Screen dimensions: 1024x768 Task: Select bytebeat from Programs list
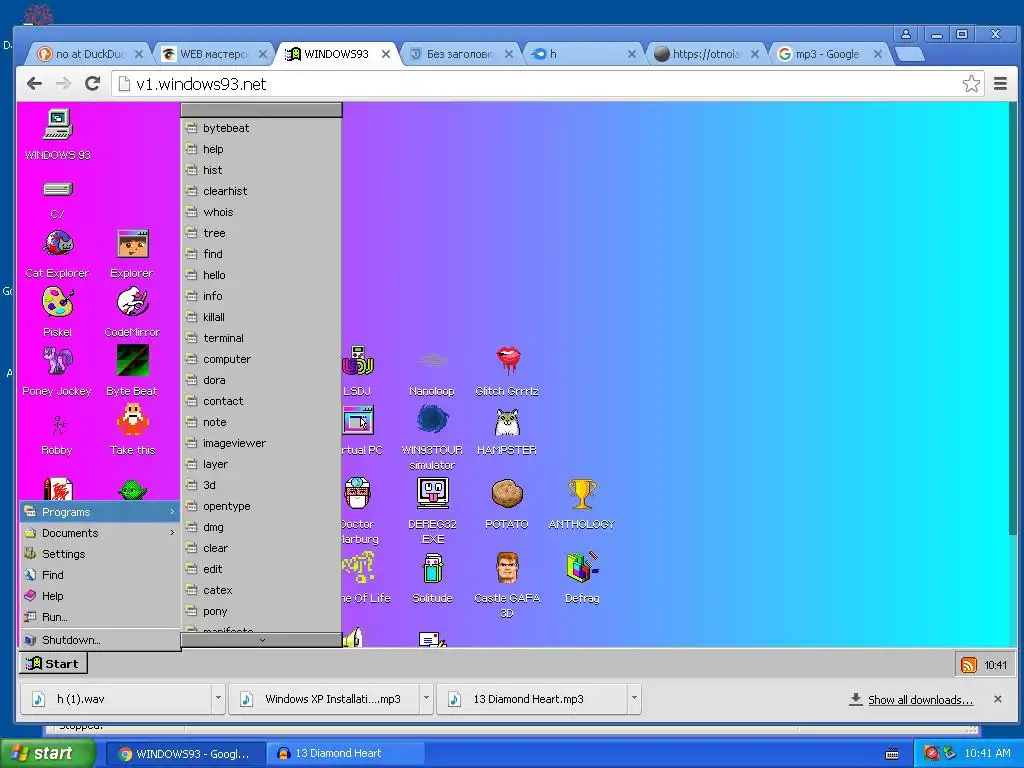tap(261, 128)
